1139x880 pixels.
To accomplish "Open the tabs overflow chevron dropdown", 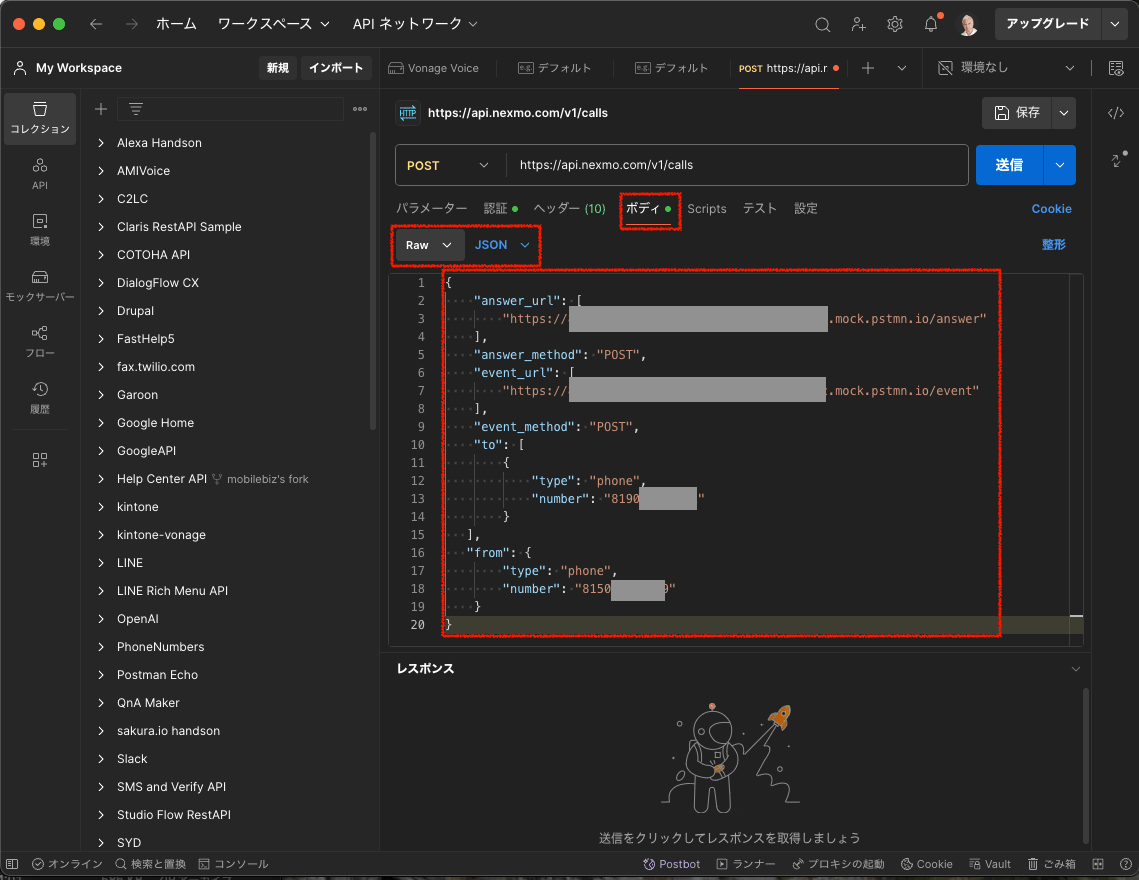I will pos(901,68).
